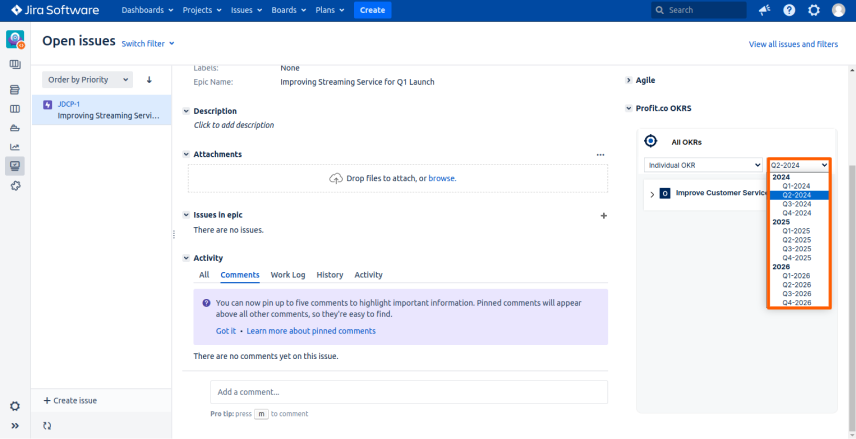Screen dimensions: 856x439
Task: Open the Projects menu
Action: coord(202,10)
